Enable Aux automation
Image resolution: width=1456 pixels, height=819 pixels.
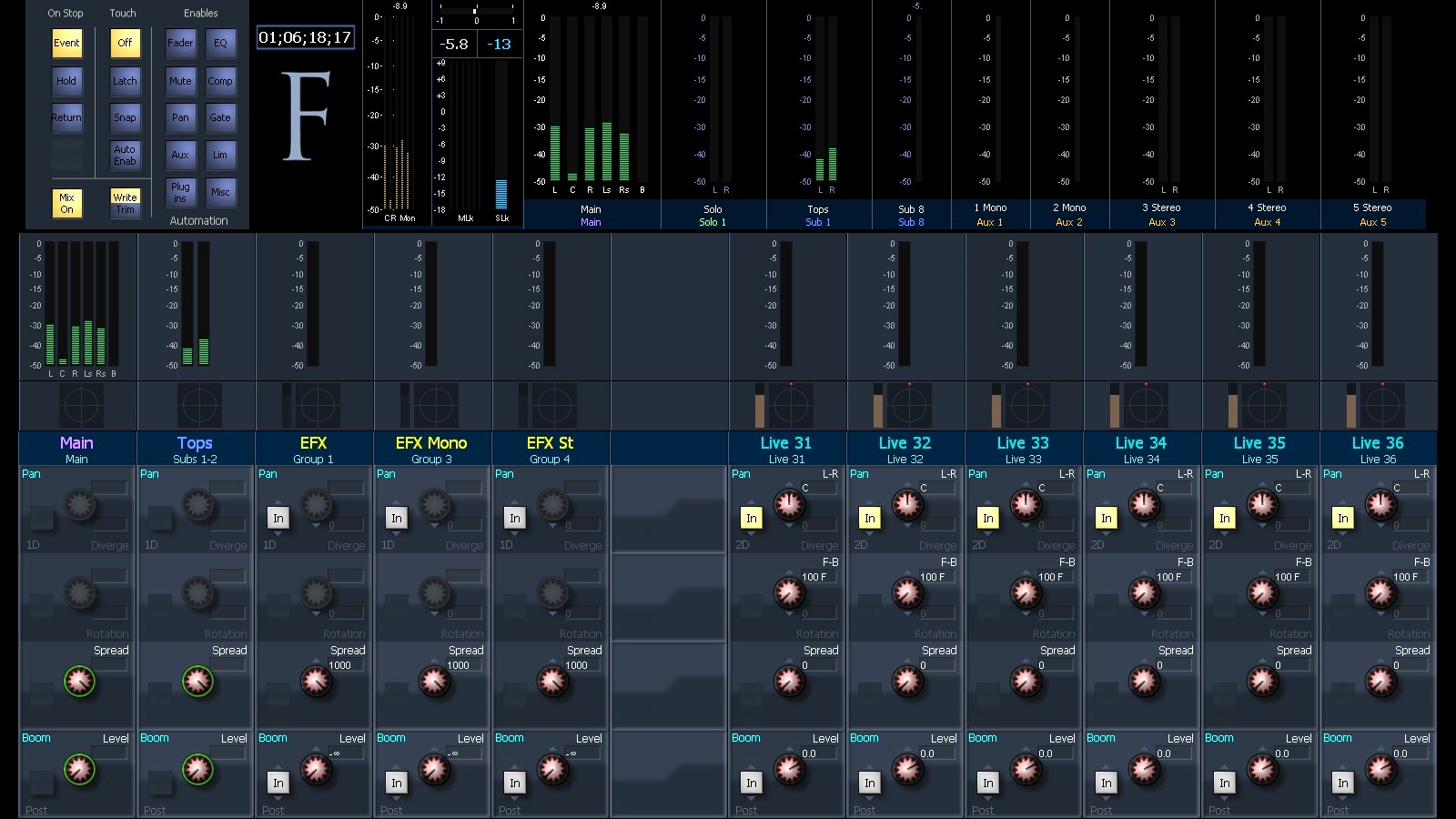pyautogui.click(x=180, y=155)
